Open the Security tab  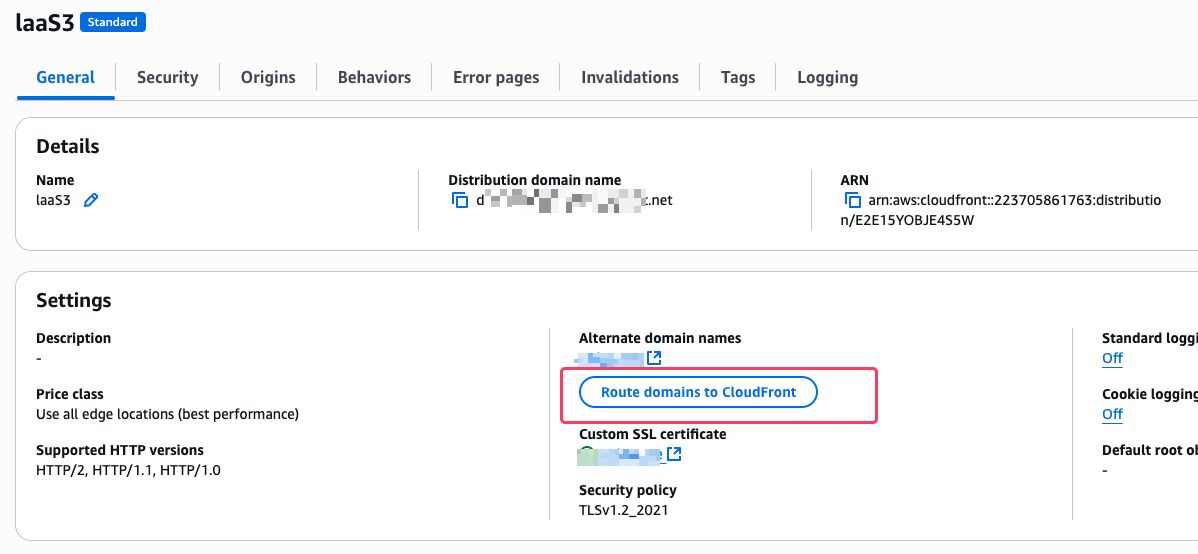pyautogui.click(x=167, y=77)
